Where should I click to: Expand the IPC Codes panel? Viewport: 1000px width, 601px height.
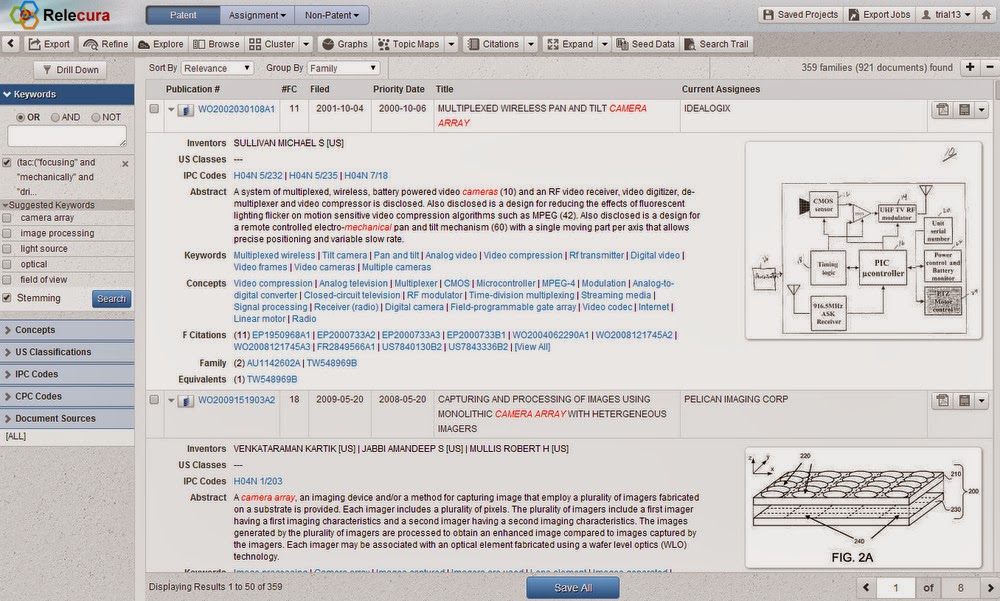pyautogui.click(x=67, y=375)
